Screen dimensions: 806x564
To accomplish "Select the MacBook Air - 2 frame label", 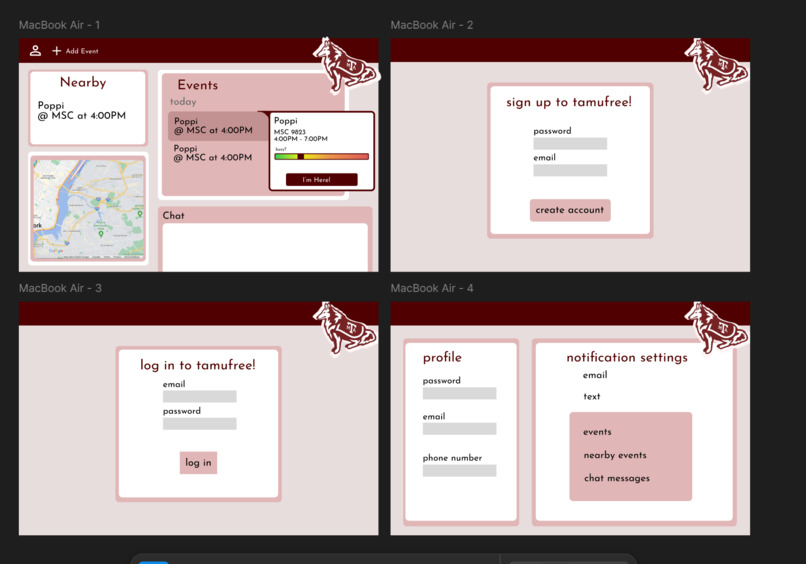I will [432, 25].
